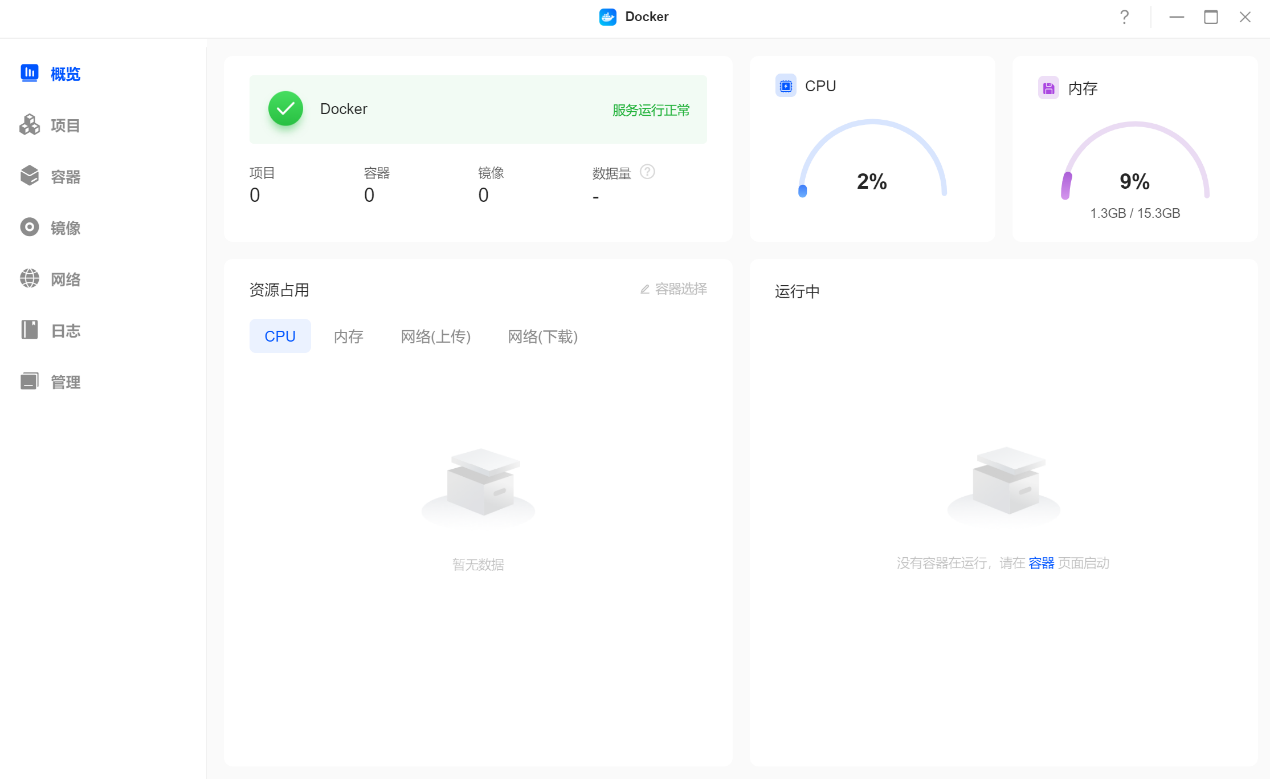The image size is (1270, 779).
Task: Click the empty box illustration under 运行中
Action: click(1004, 484)
